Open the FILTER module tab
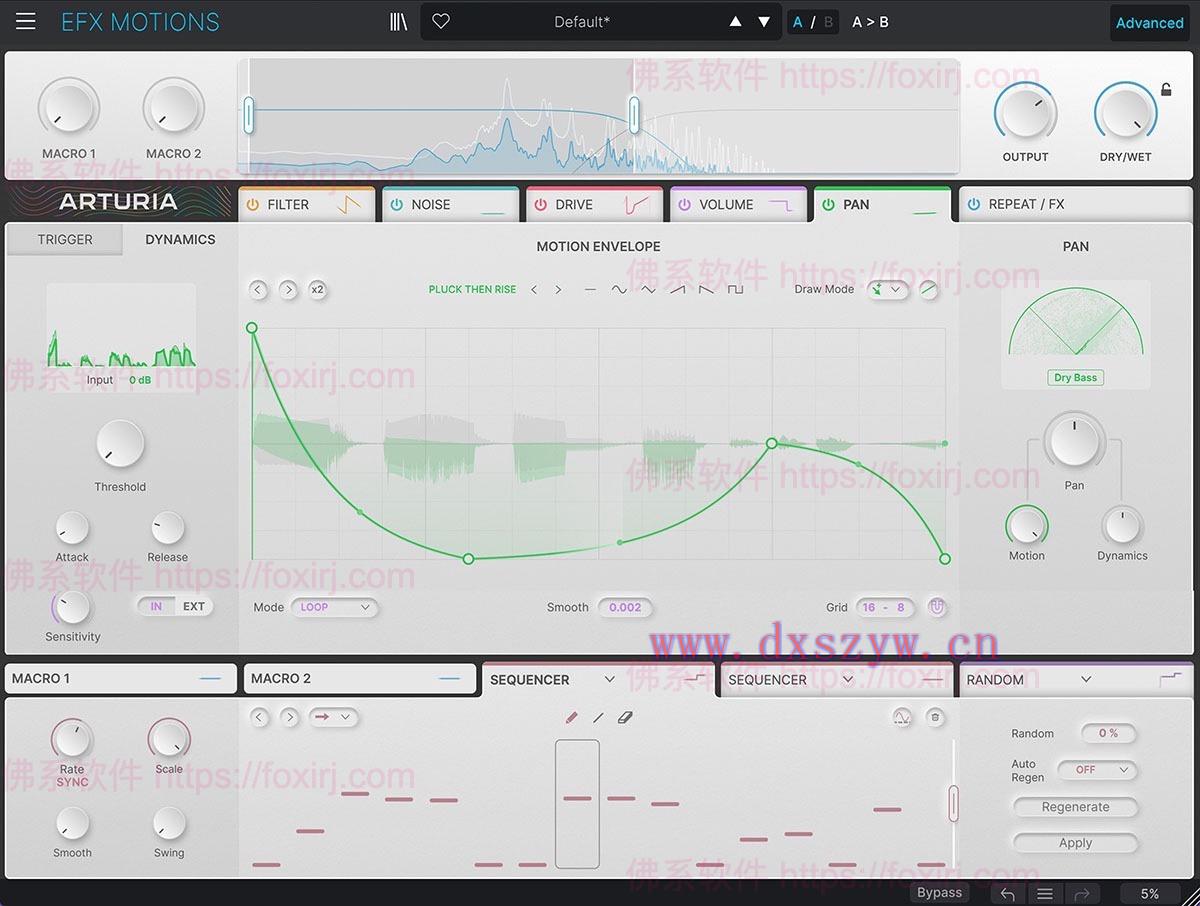 [x=306, y=205]
